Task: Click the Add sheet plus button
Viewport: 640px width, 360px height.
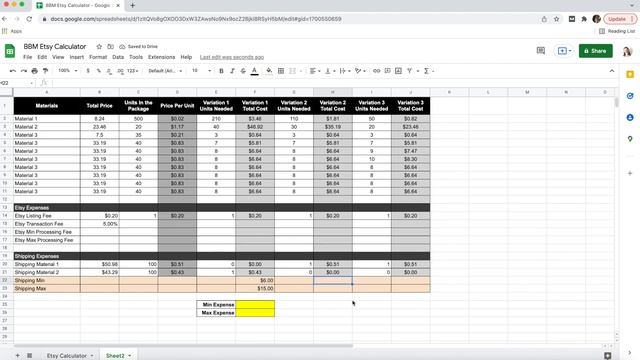Action: 18,356
